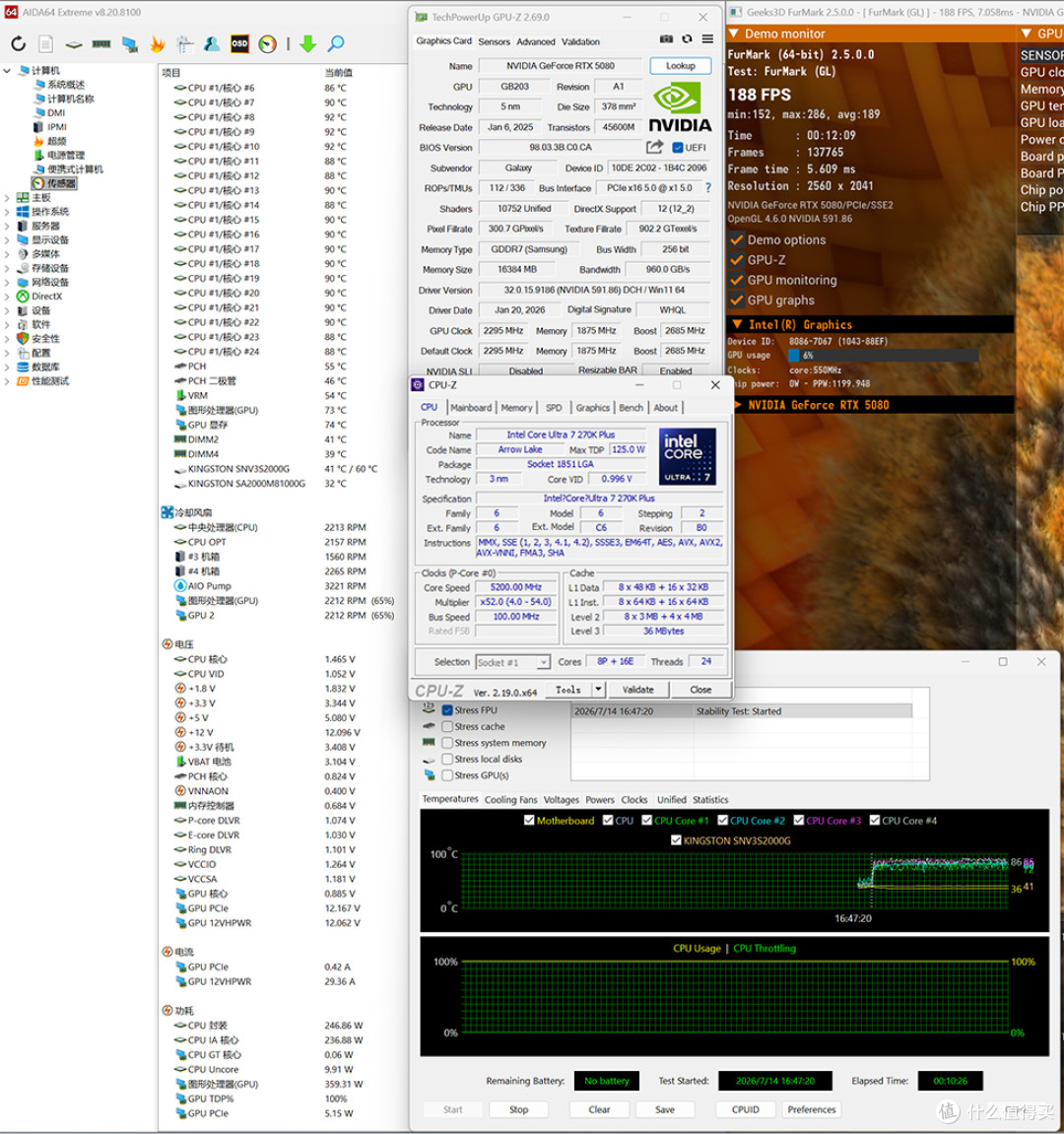This screenshot has width=1064, height=1134.
Task: Toggle the UEFI checkbox in GPU-Z
Action: point(678,148)
